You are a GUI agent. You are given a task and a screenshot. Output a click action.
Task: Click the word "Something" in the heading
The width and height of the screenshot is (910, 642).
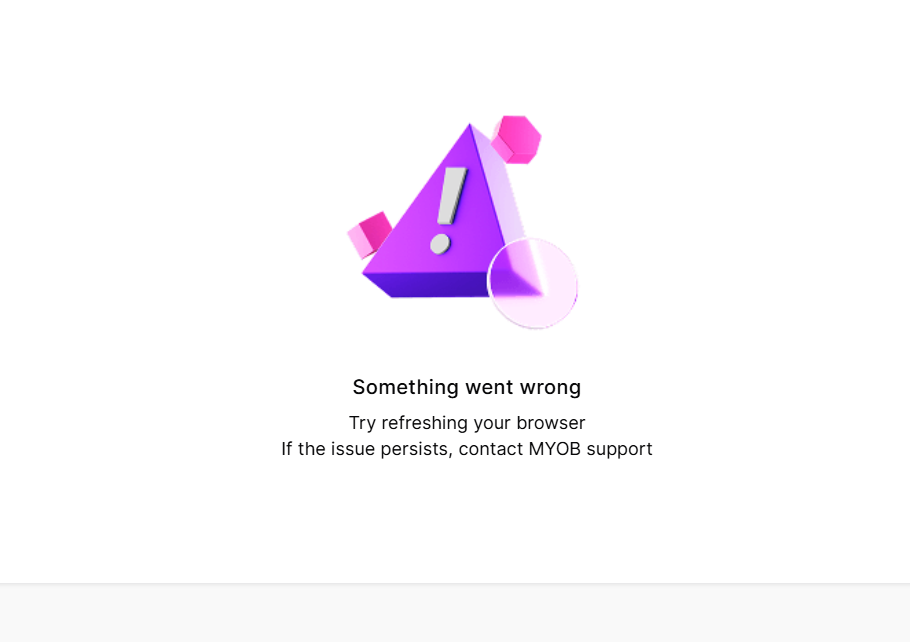point(406,387)
